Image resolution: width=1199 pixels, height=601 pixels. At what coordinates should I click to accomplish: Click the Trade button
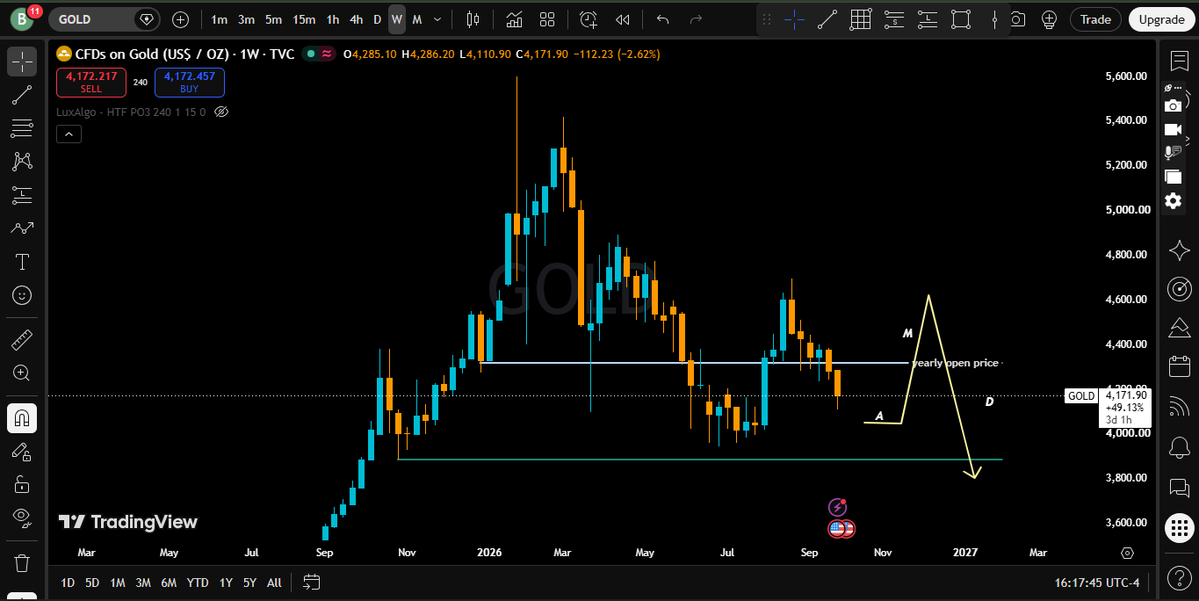click(x=1095, y=20)
